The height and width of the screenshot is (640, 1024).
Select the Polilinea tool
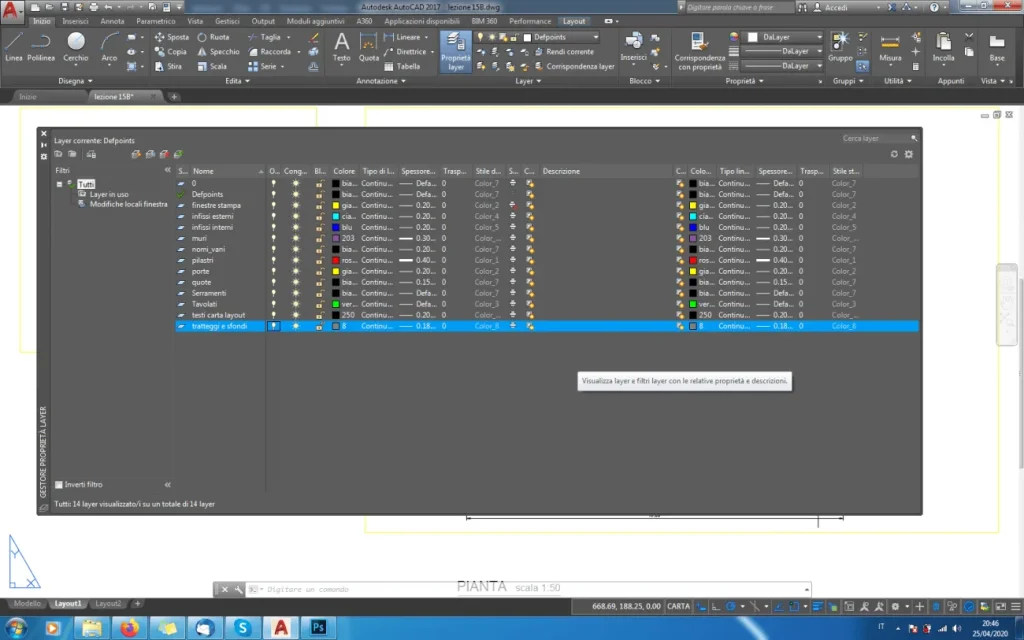pos(40,47)
